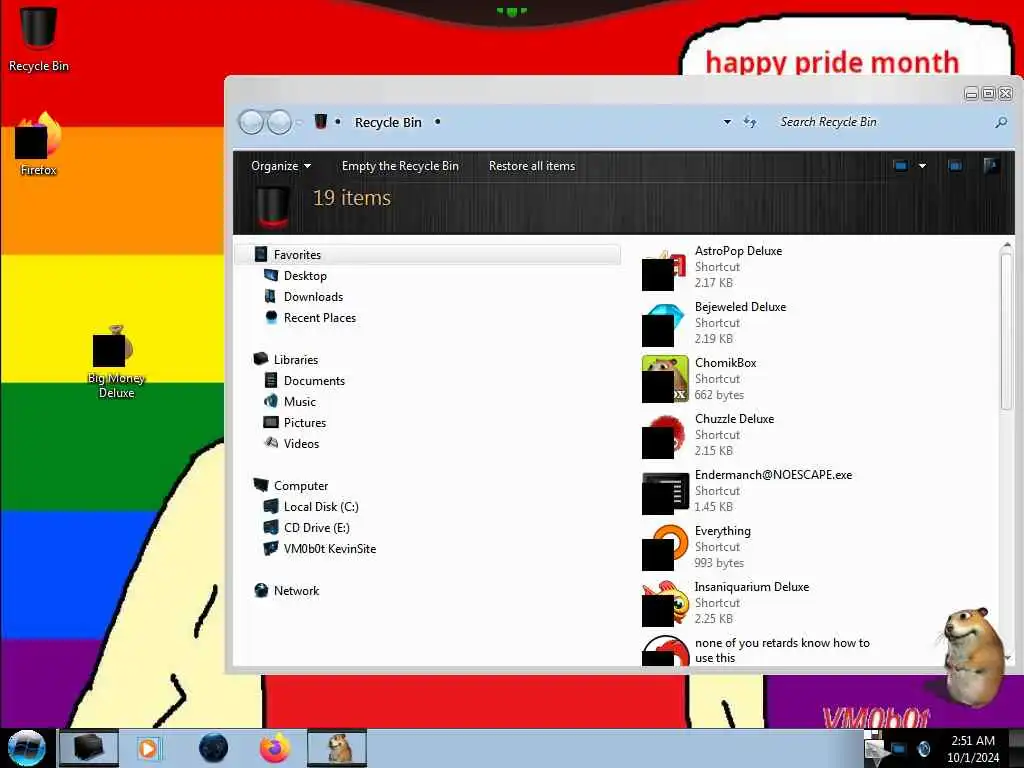Select the ChomikBox shortcut icon
This screenshot has width=1024, height=768.
click(665, 379)
